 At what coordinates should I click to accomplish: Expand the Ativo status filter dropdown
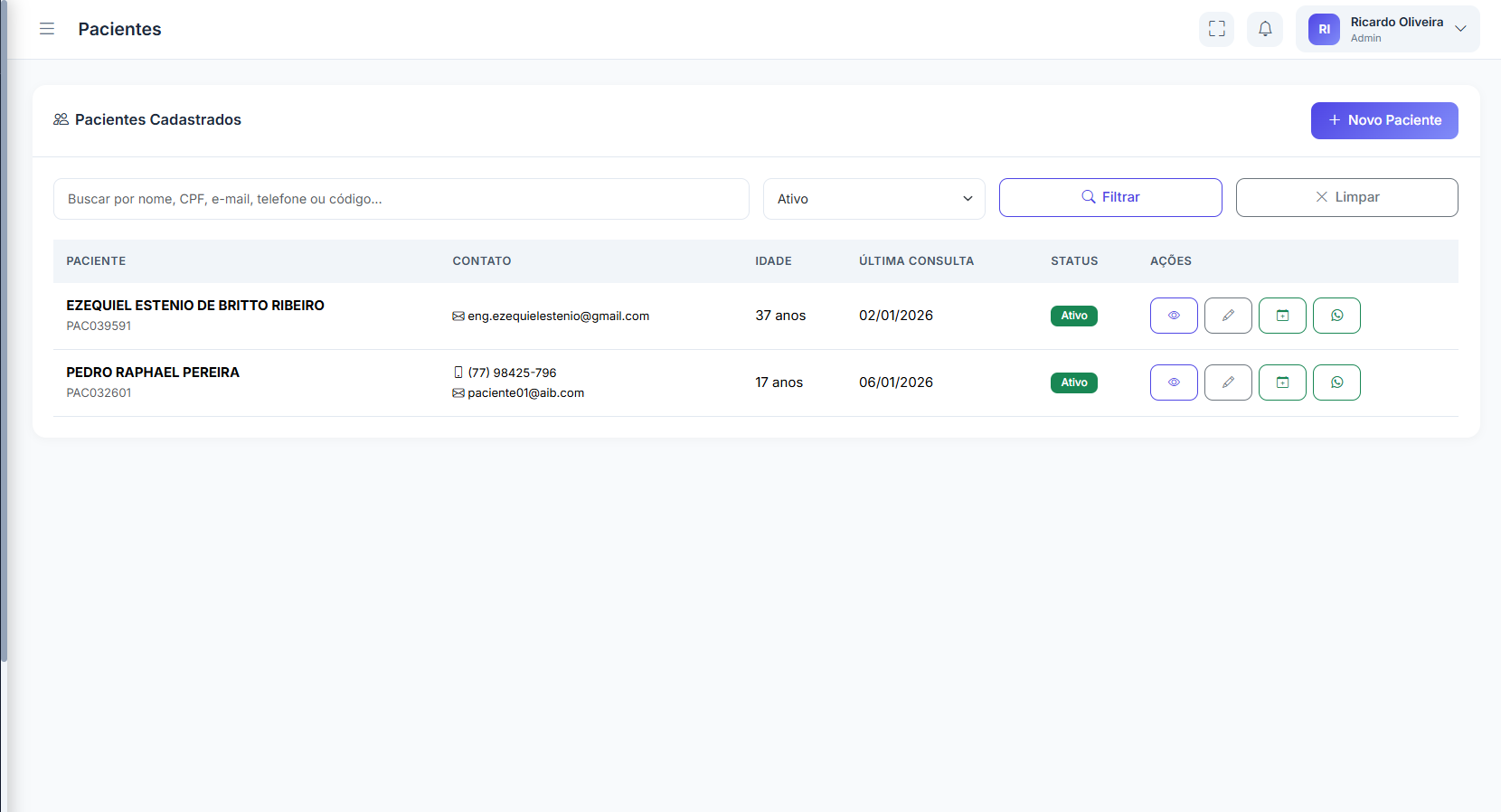(x=873, y=199)
